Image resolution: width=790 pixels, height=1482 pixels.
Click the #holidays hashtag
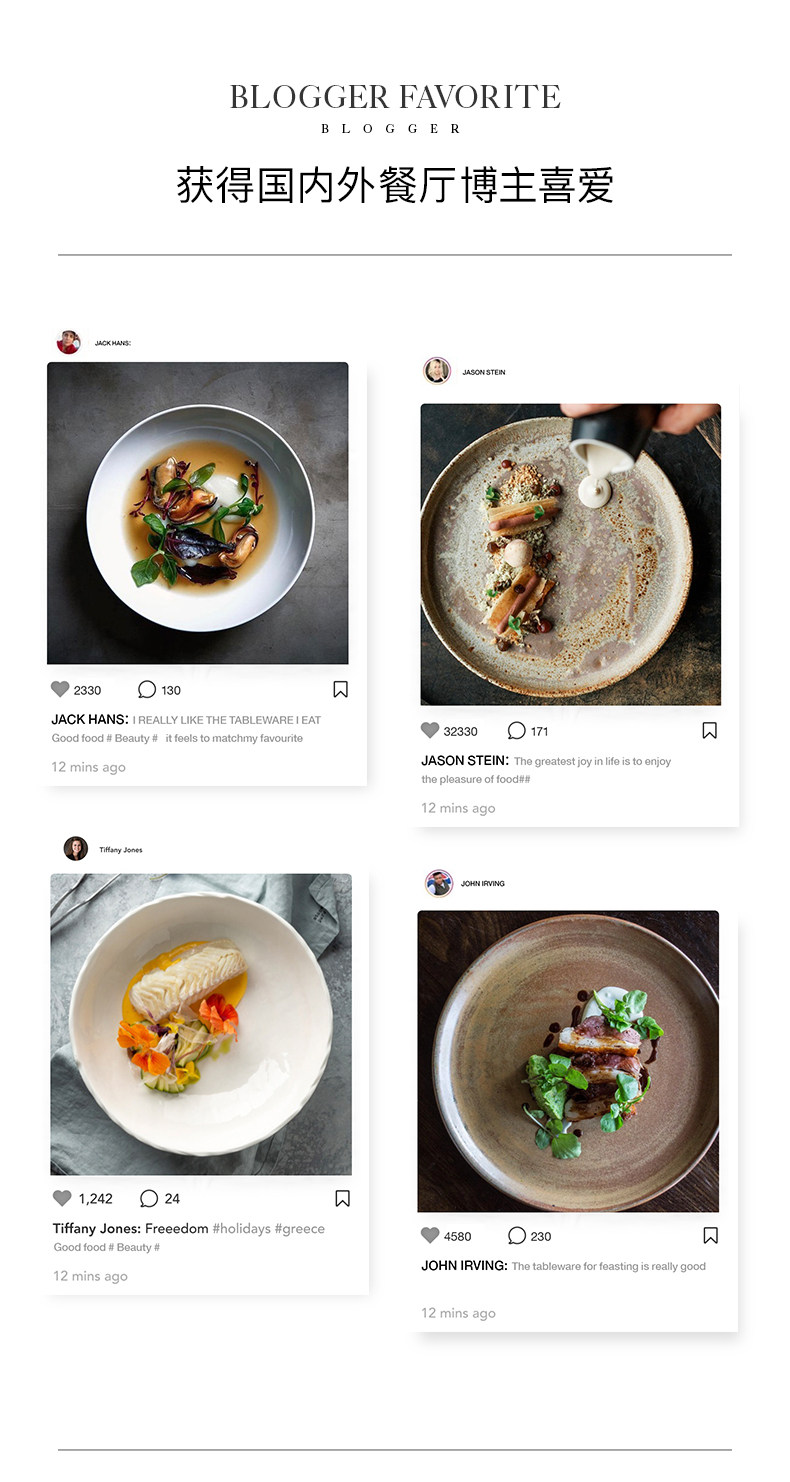click(241, 1228)
